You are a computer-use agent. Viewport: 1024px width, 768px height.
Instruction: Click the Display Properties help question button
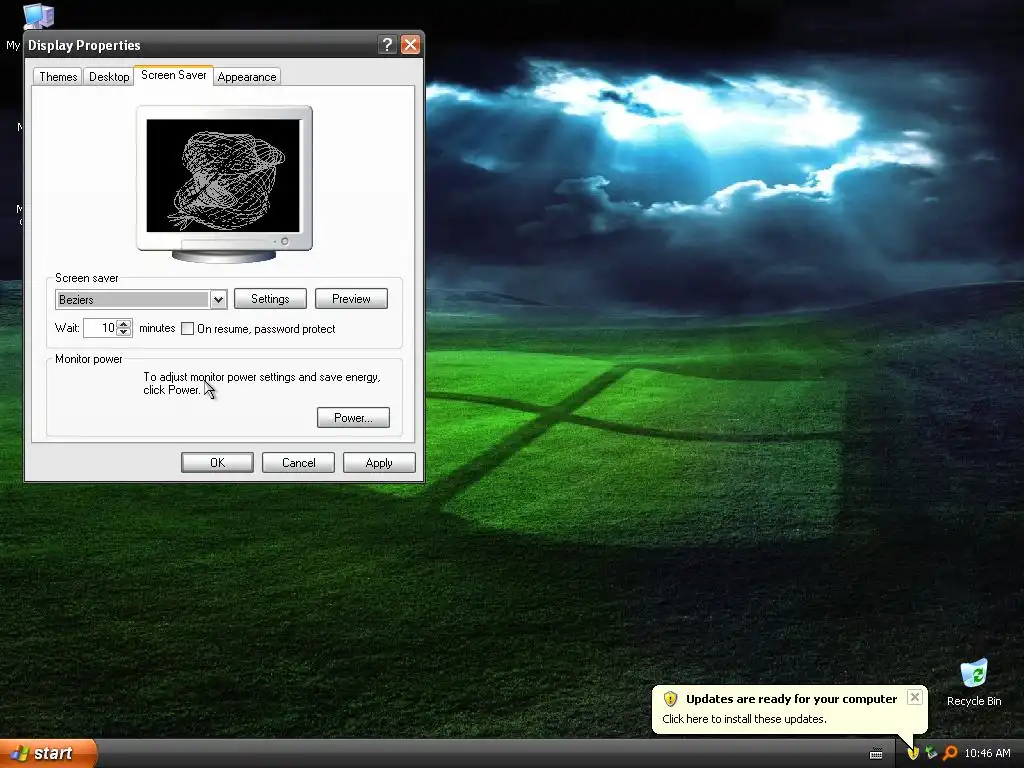click(387, 44)
